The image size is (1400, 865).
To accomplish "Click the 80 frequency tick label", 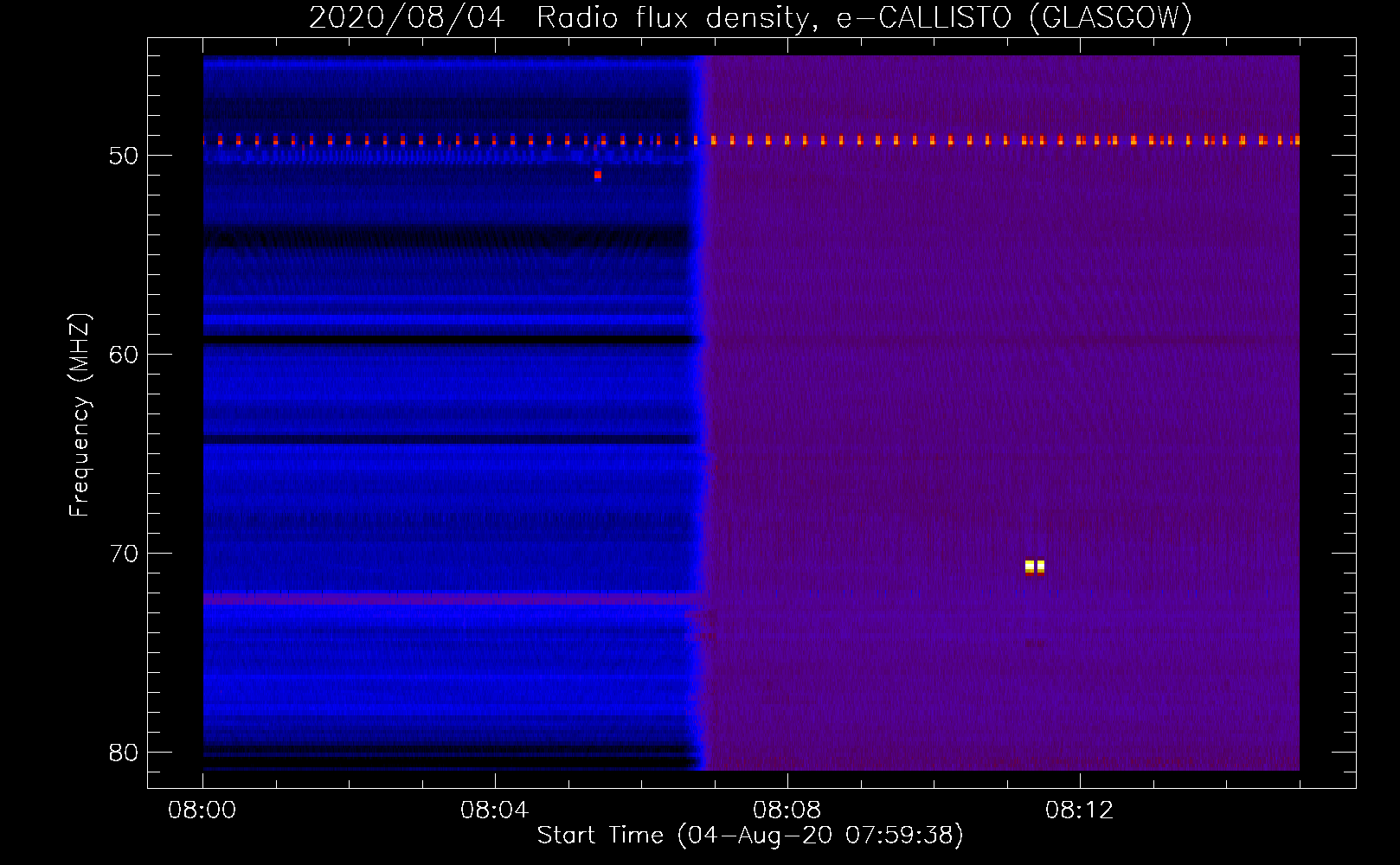I will tap(124, 753).
